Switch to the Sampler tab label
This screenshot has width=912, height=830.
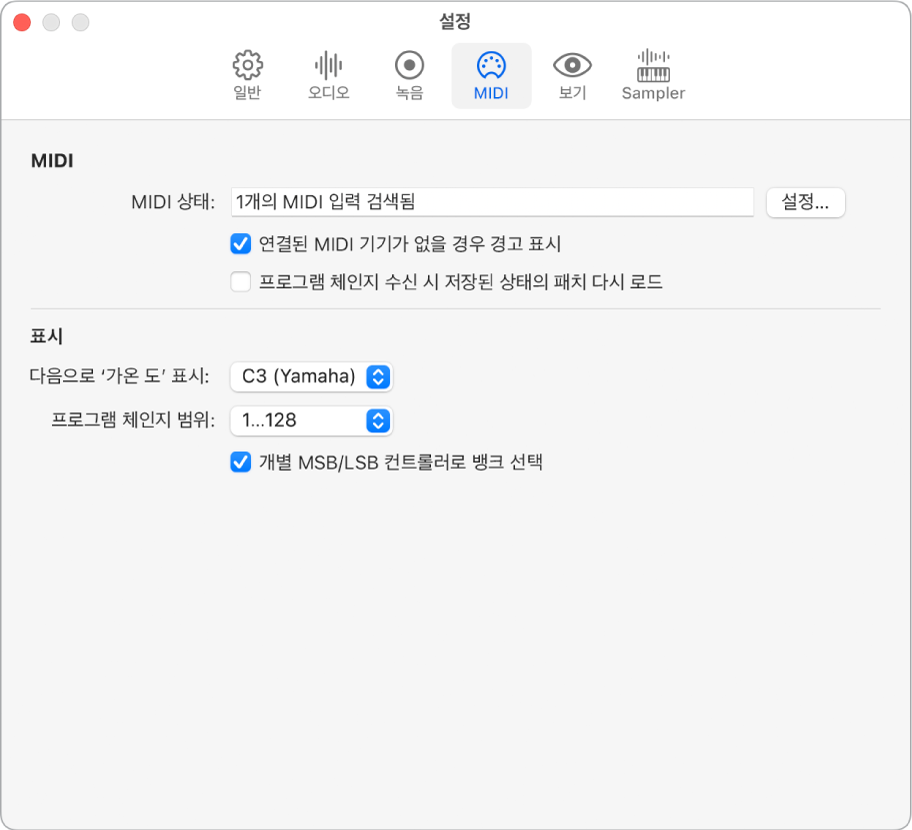[x=653, y=94]
